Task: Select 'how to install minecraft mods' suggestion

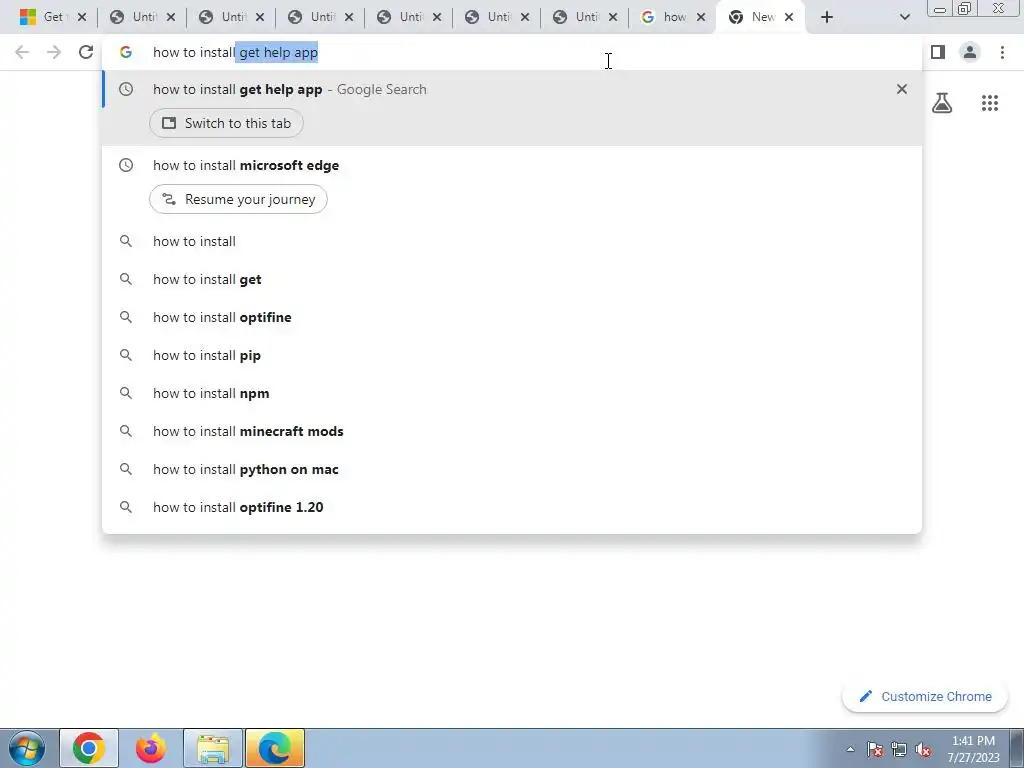Action: pos(512,431)
